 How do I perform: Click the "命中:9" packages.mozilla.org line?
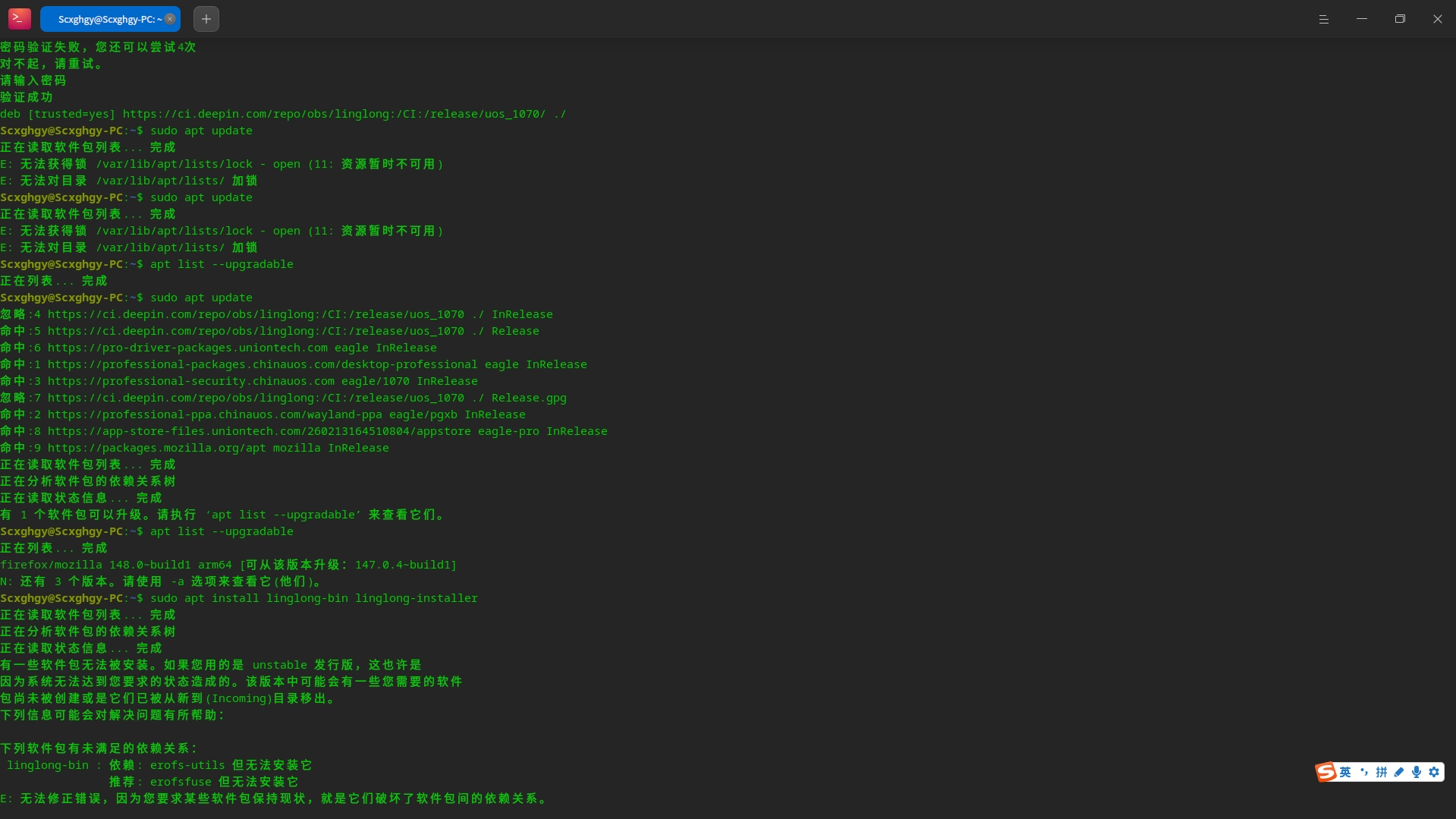click(194, 448)
